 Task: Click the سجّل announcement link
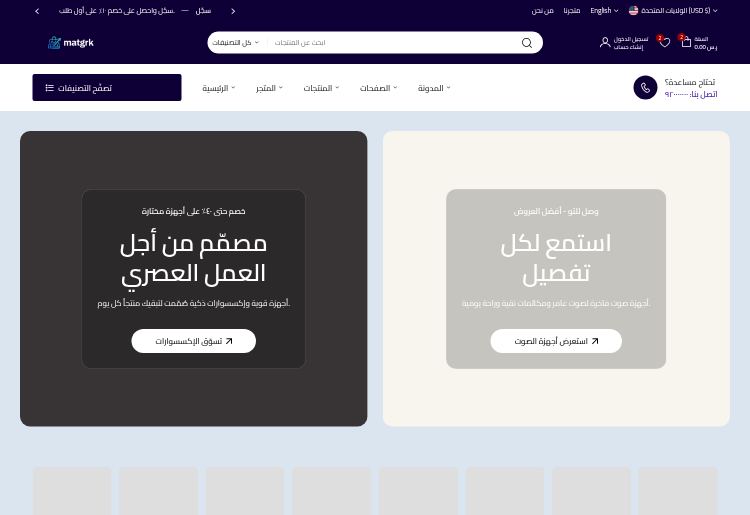pos(203,11)
